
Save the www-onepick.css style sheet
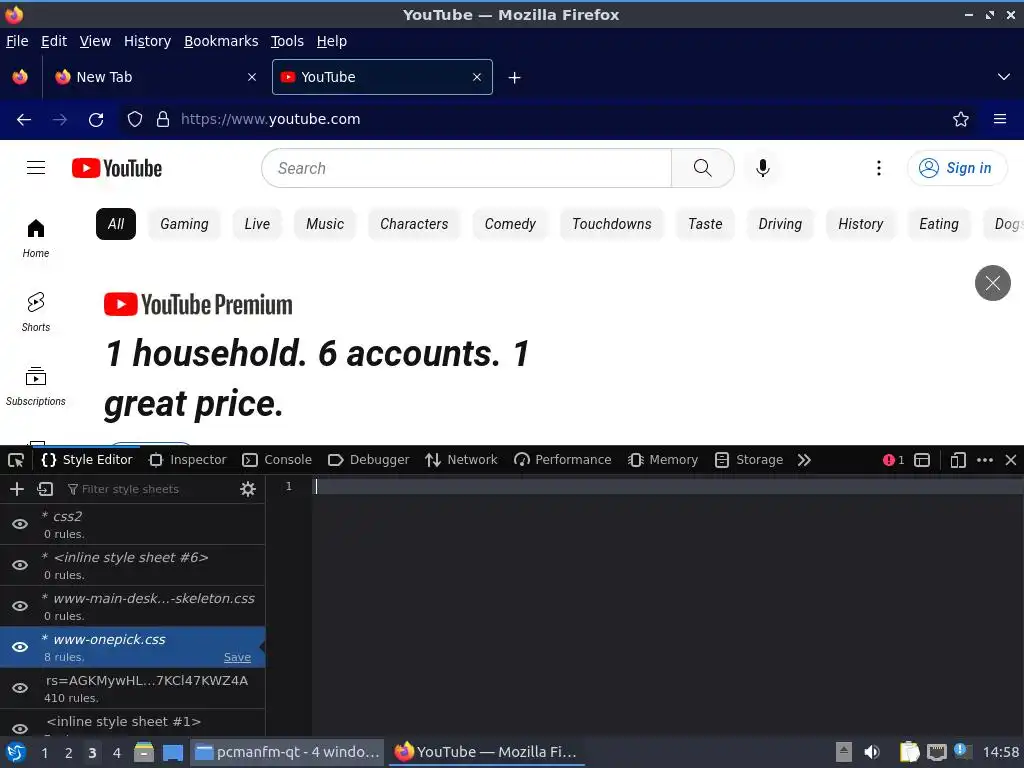point(237,658)
